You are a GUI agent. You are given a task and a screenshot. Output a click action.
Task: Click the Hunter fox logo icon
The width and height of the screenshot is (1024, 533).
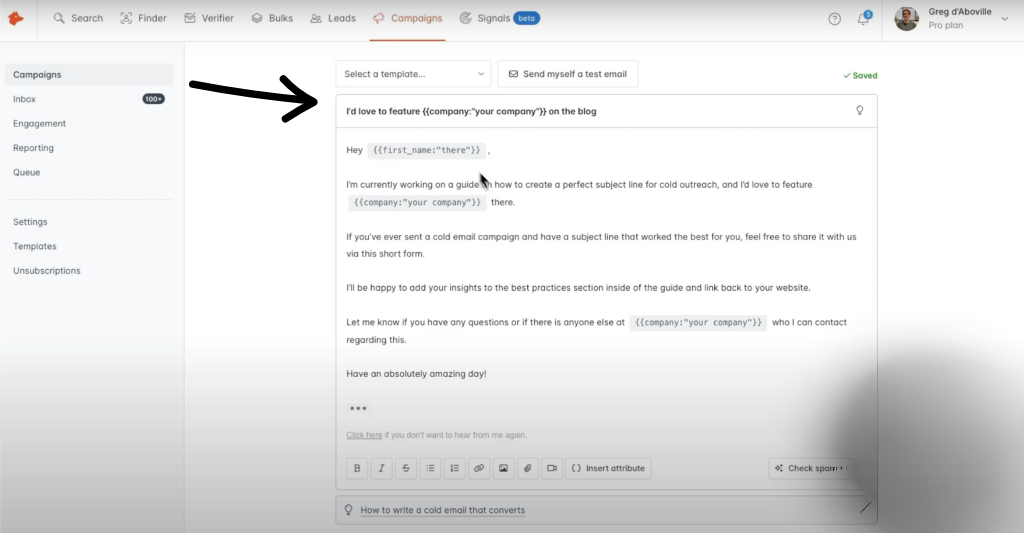pos(16,18)
